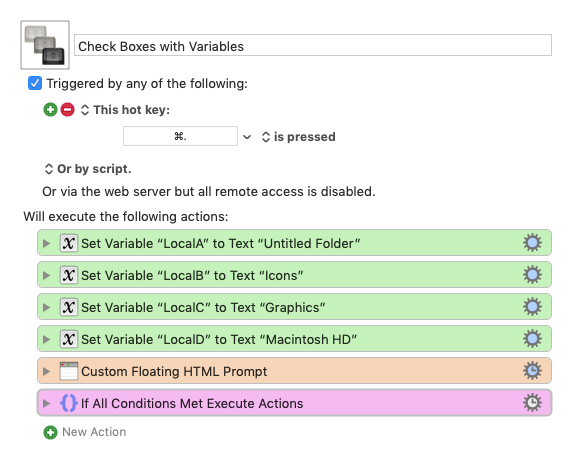Open the 'Or by script' options popup

pyautogui.click(x=88, y=169)
